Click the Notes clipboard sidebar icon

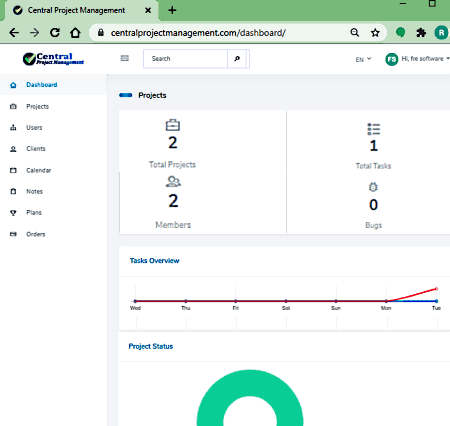13,191
